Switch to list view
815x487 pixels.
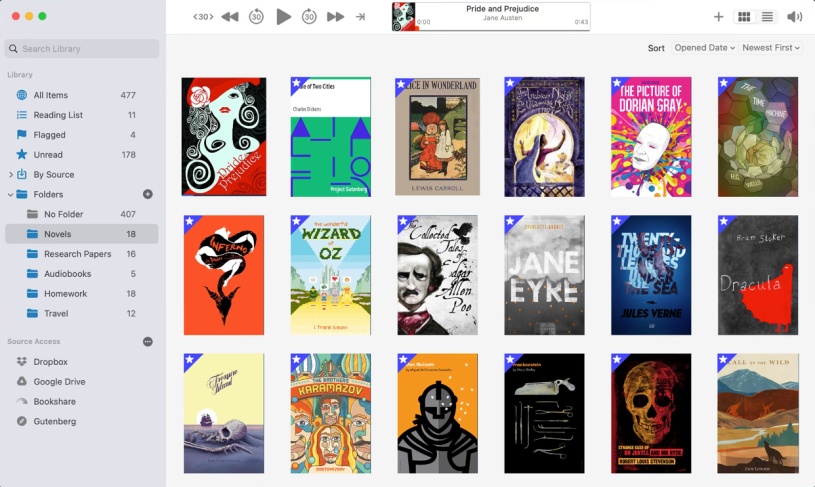click(767, 17)
